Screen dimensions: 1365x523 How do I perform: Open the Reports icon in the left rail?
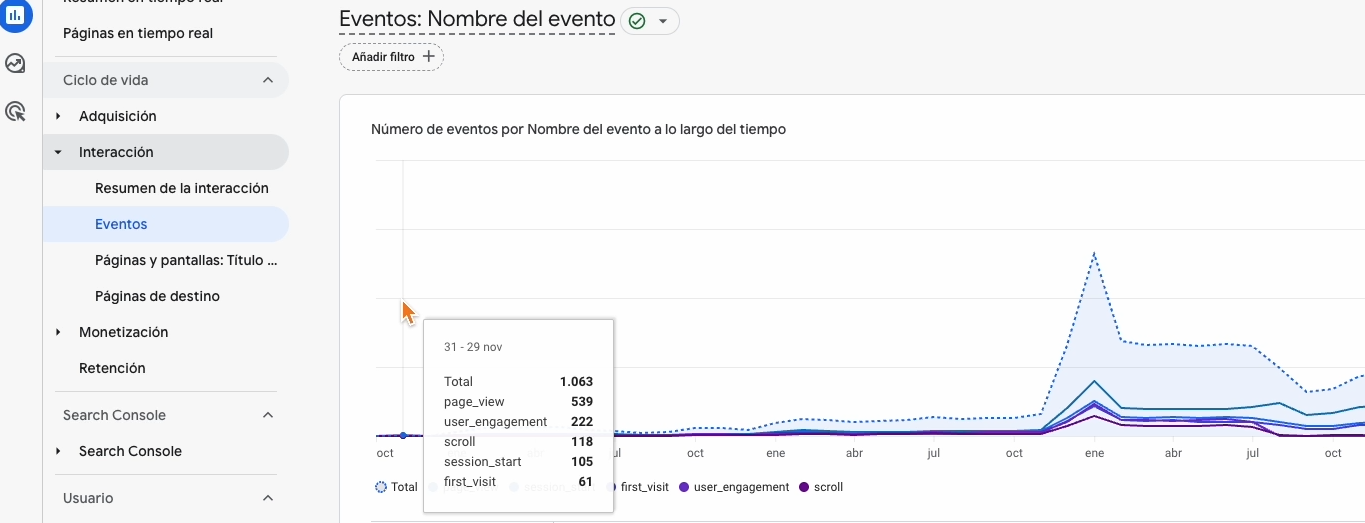point(15,15)
